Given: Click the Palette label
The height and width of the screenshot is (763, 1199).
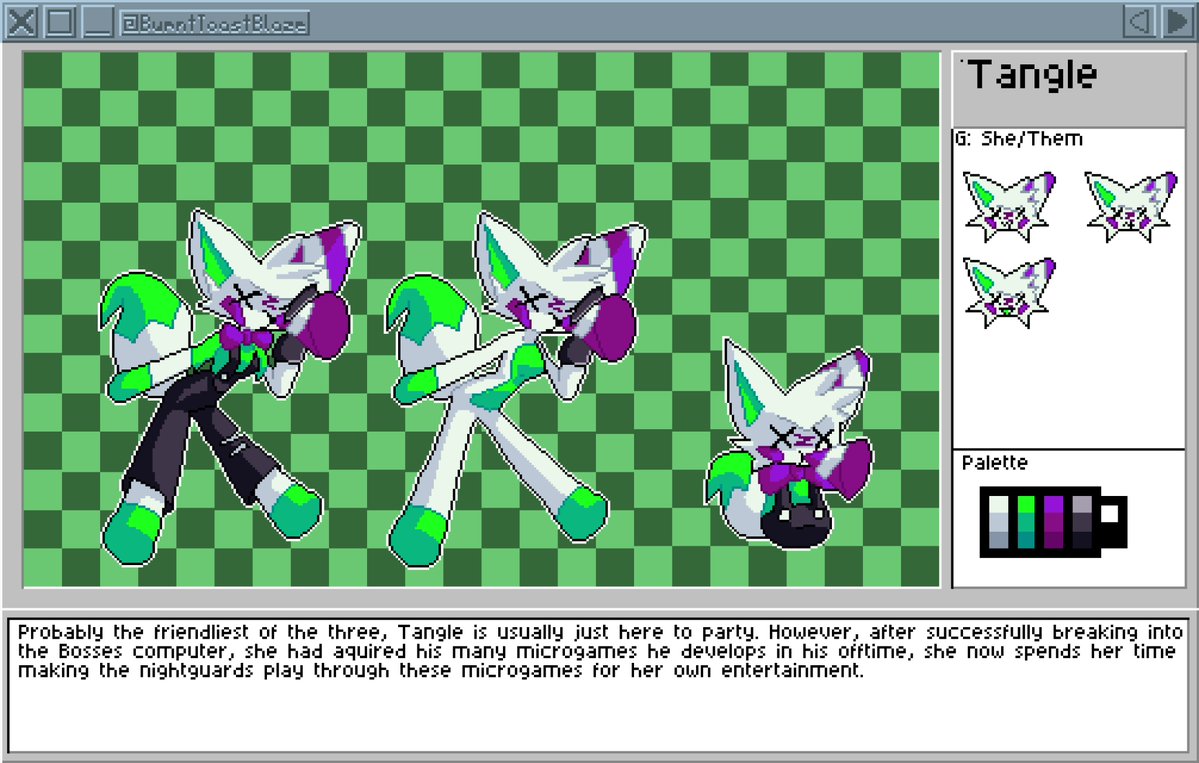Looking at the screenshot, I should (x=994, y=463).
